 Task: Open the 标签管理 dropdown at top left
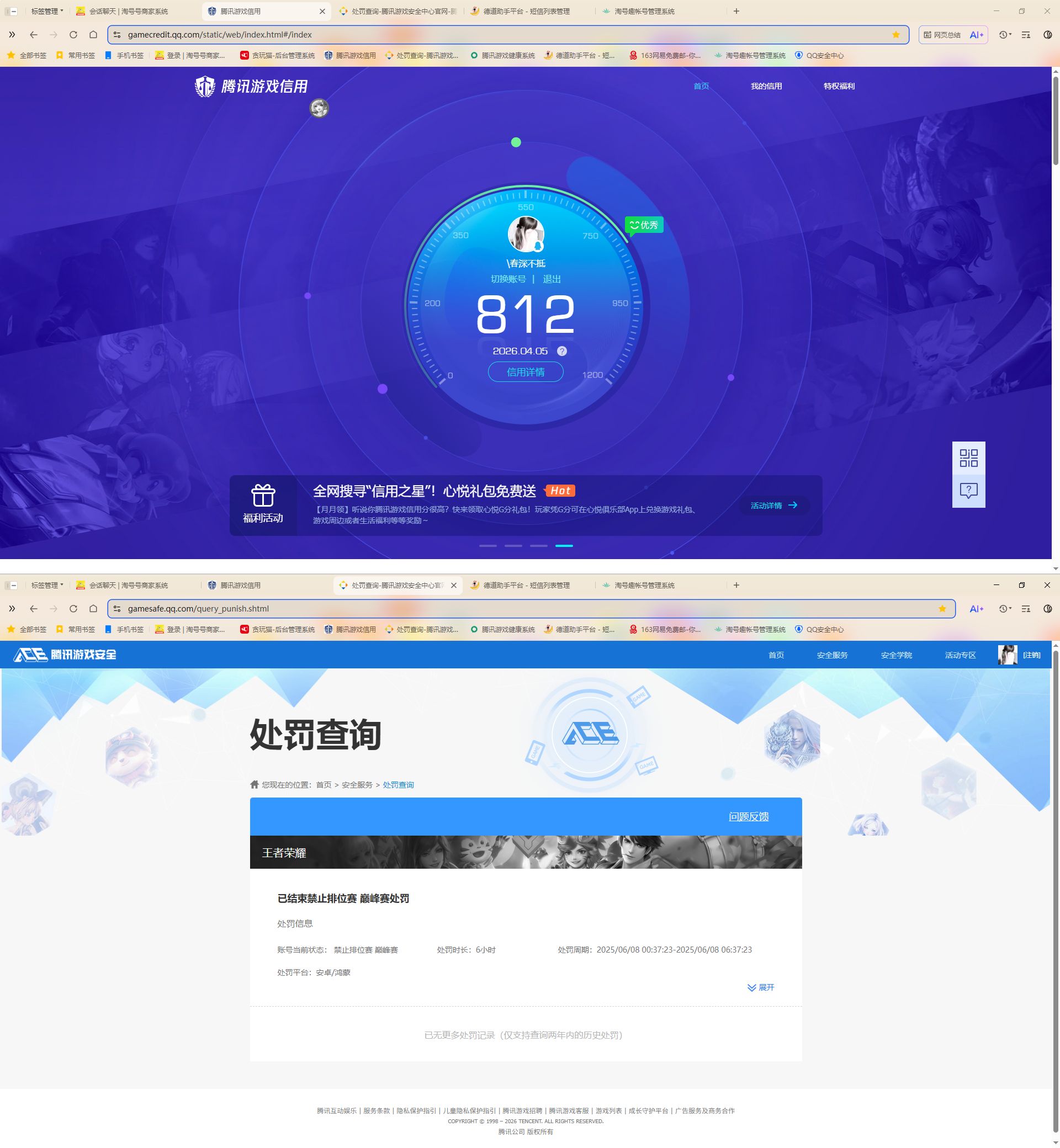(x=46, y=11)
